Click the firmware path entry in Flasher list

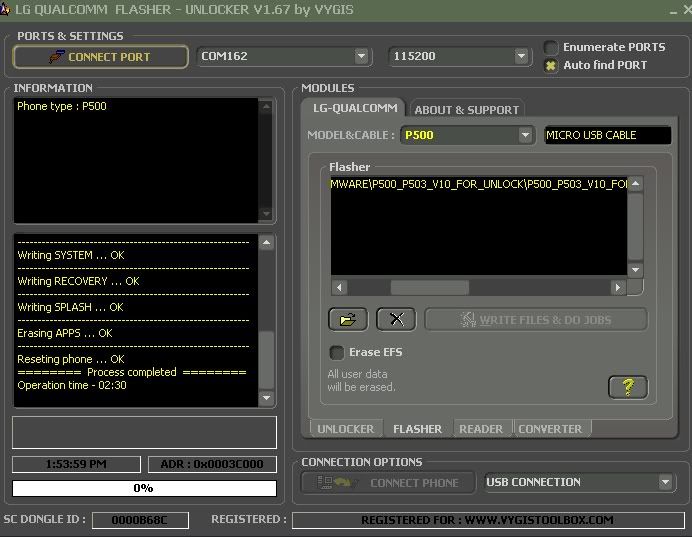coord(479,184)
